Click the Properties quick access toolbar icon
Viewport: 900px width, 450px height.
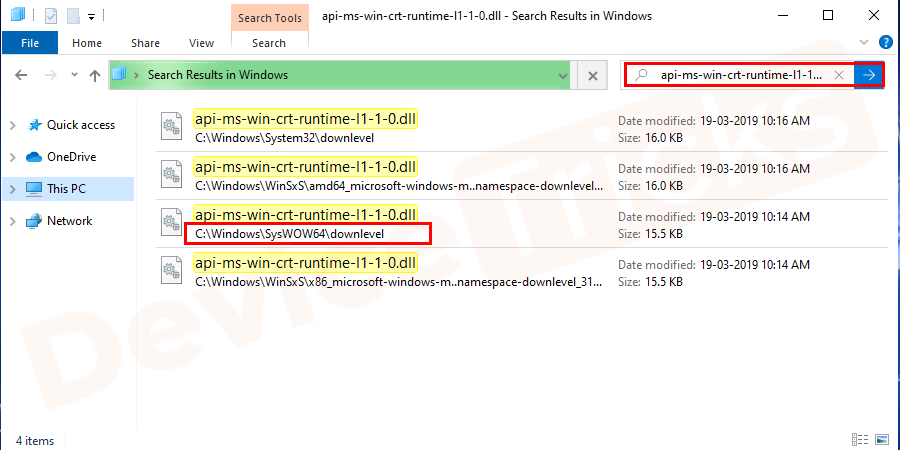51,16
